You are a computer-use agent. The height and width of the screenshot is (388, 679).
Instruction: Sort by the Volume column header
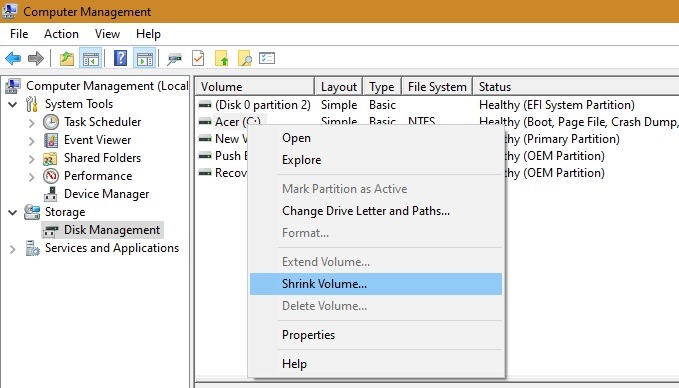pos(255,87)
